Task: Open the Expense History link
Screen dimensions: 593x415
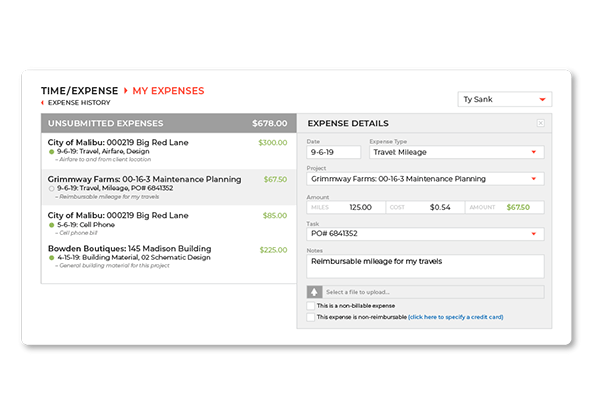Action: point(79,103)
